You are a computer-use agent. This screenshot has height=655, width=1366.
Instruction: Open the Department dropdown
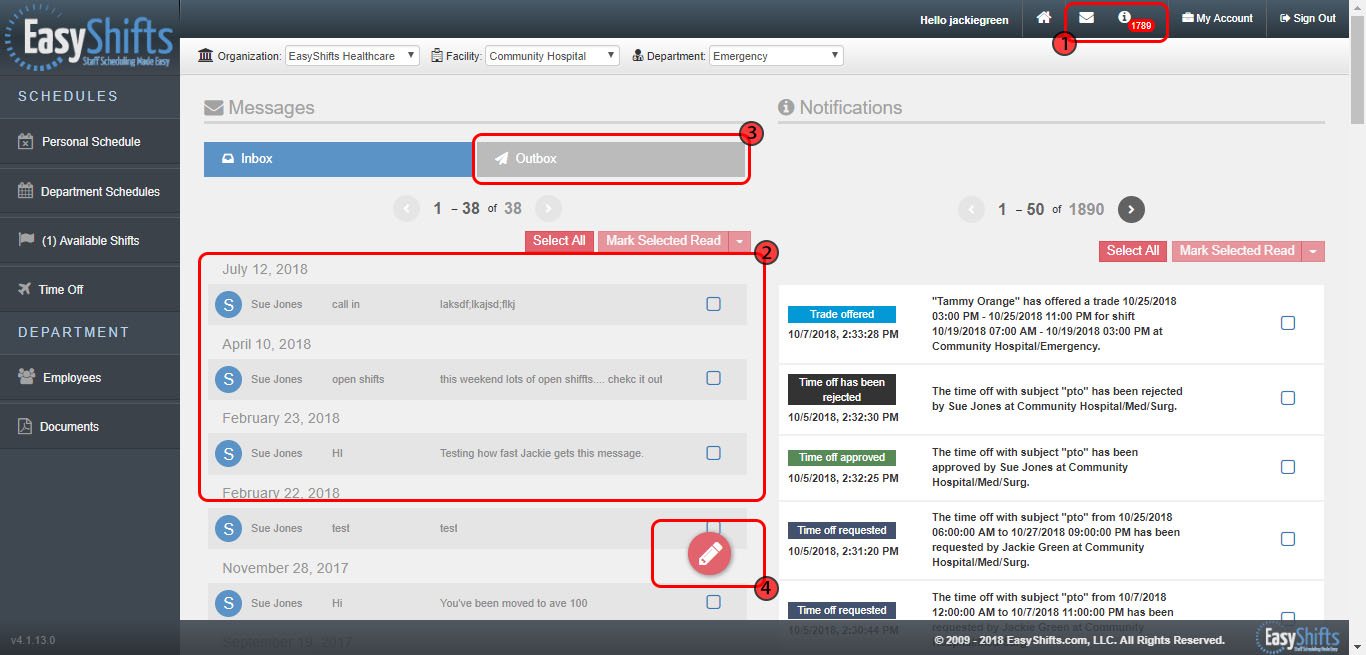776,56
